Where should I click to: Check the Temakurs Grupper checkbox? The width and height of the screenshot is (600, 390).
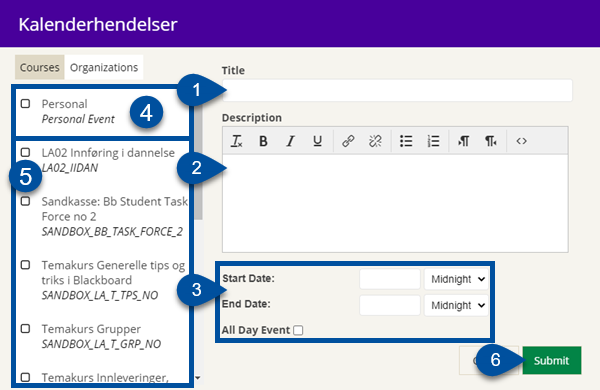point(25,329)
